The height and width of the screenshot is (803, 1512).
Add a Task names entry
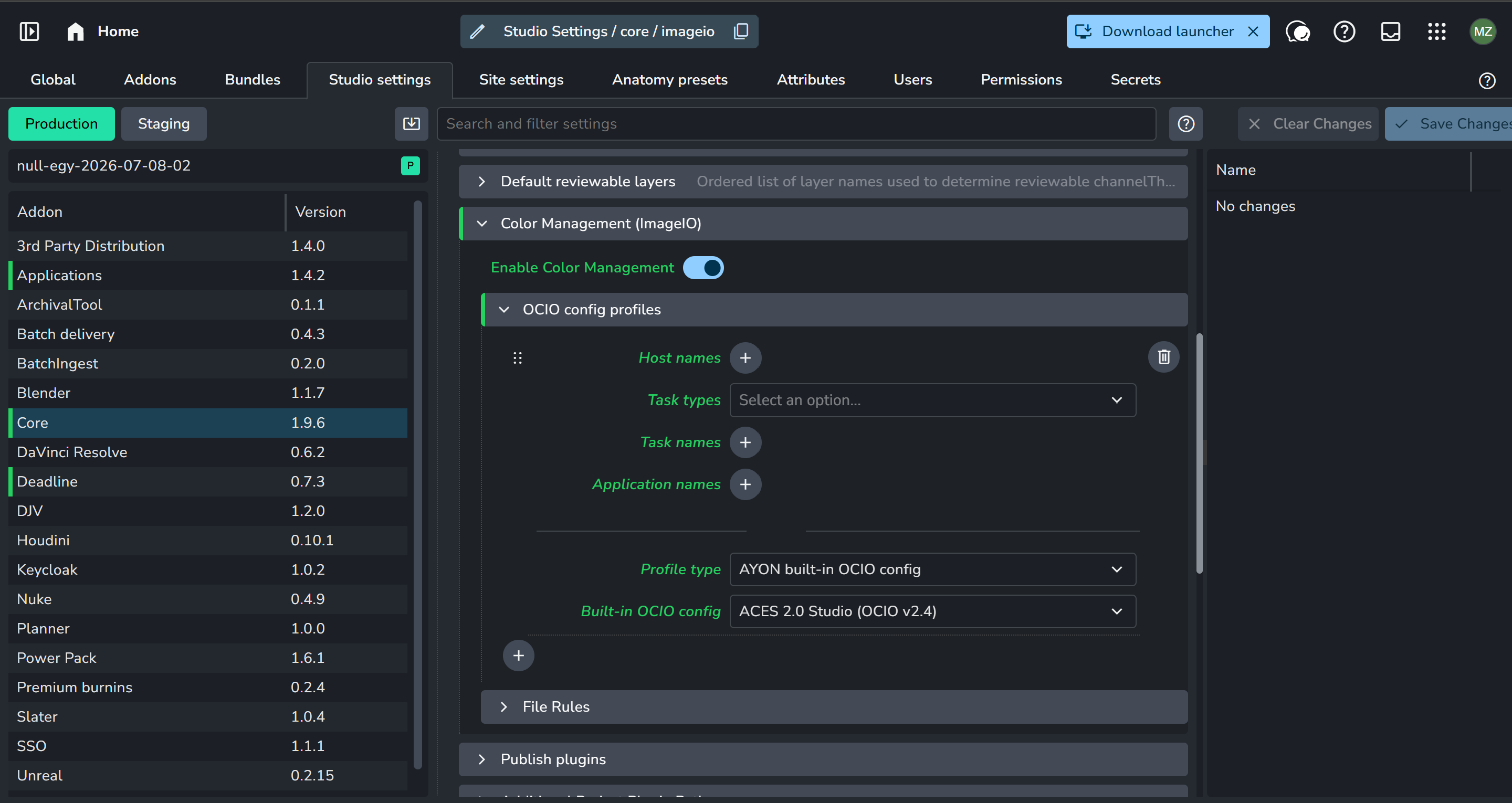(x=745, y=442)
